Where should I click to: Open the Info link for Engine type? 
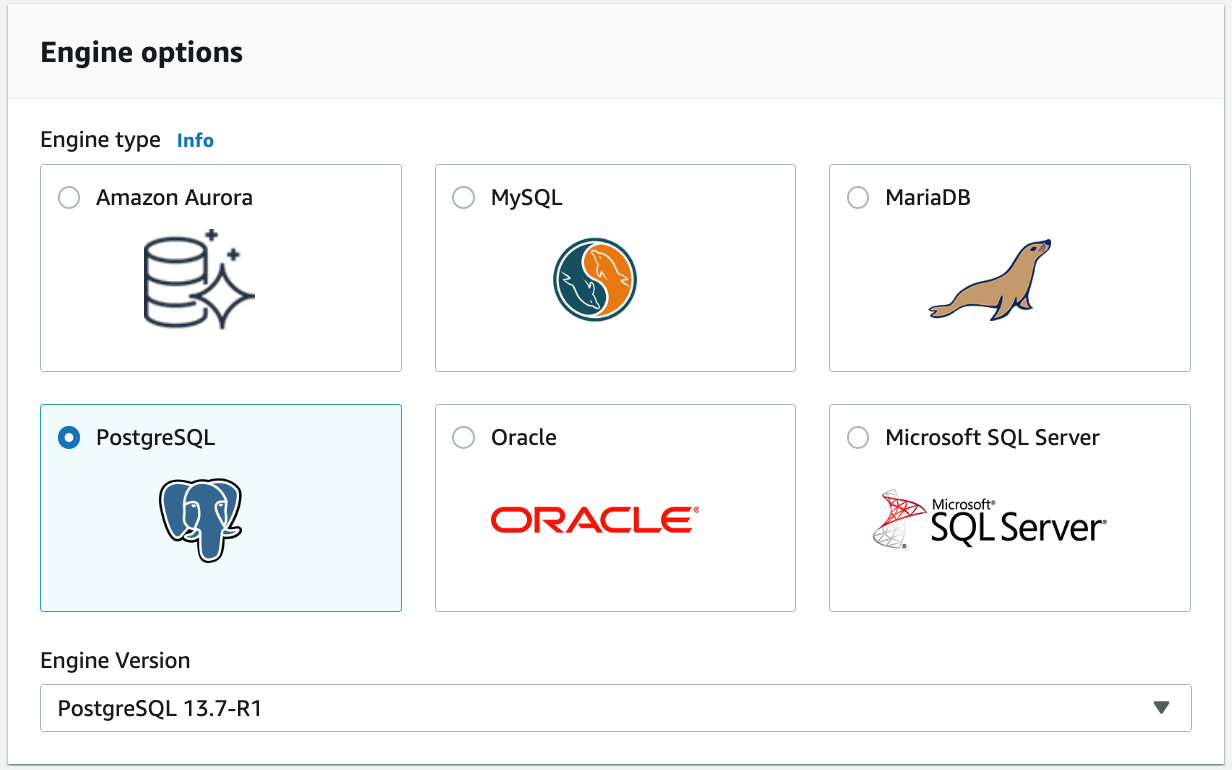194,140
